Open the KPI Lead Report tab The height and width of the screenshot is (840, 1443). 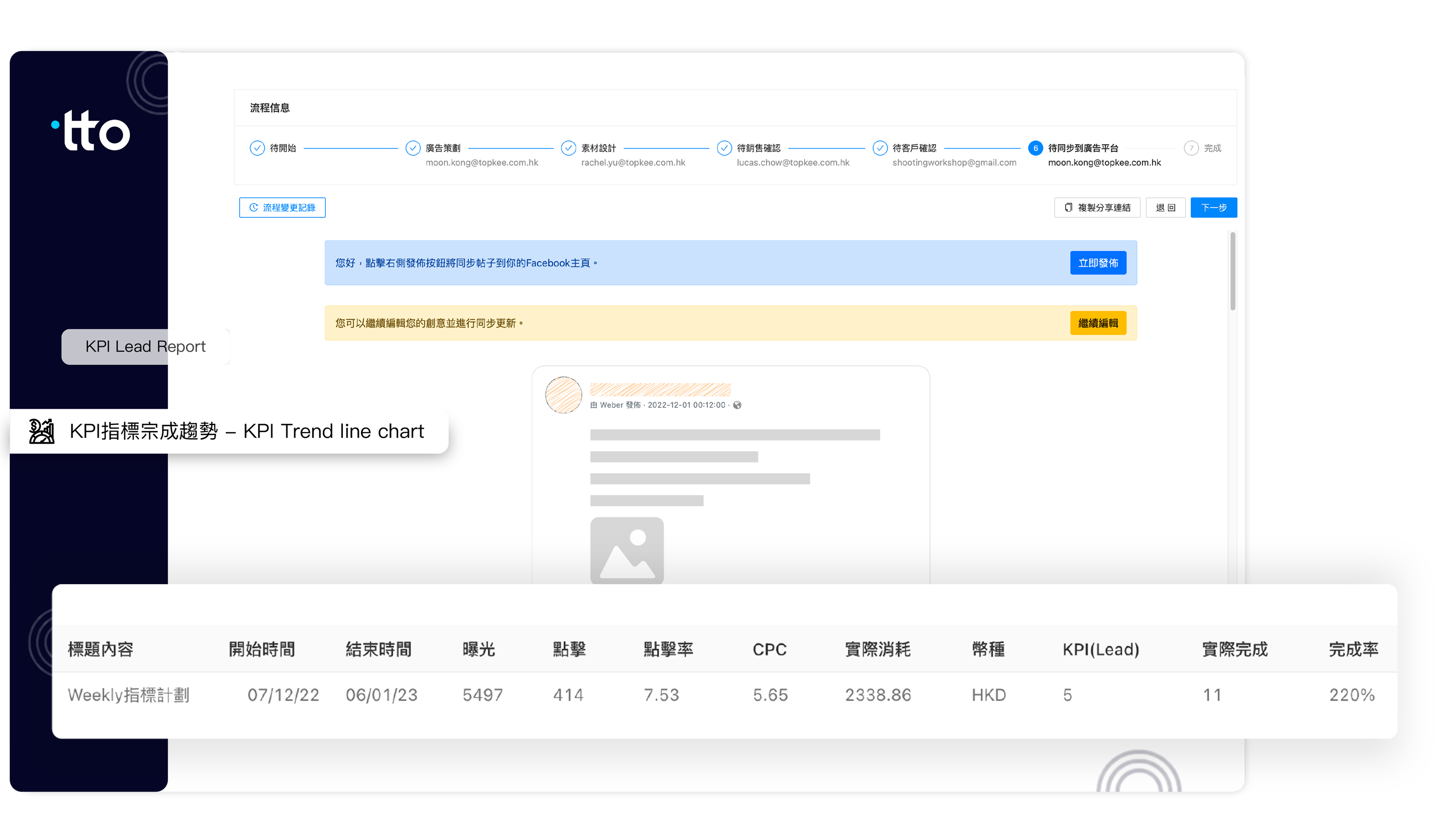pyautogui.click(x=146, y=347)
